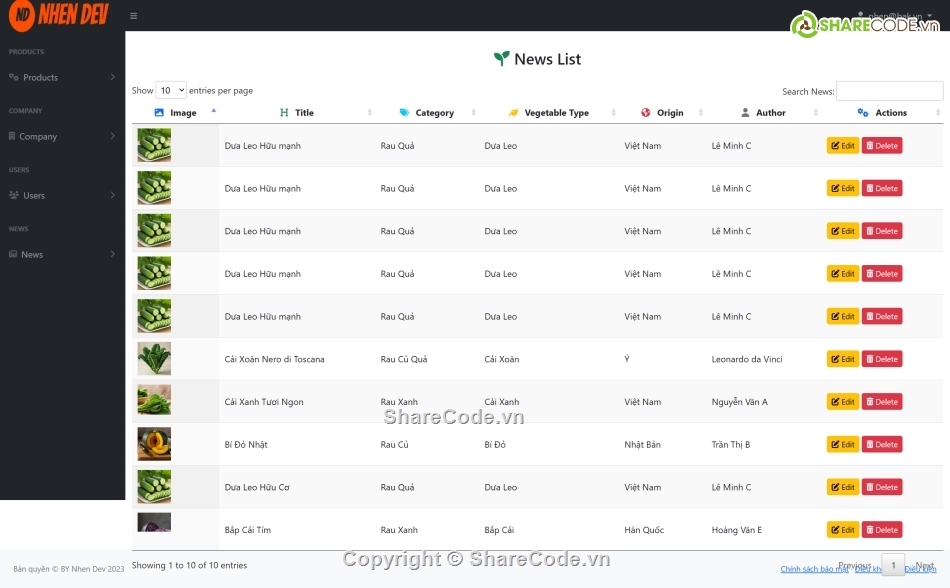Expand the News chevron arrow

coord(113,254)
